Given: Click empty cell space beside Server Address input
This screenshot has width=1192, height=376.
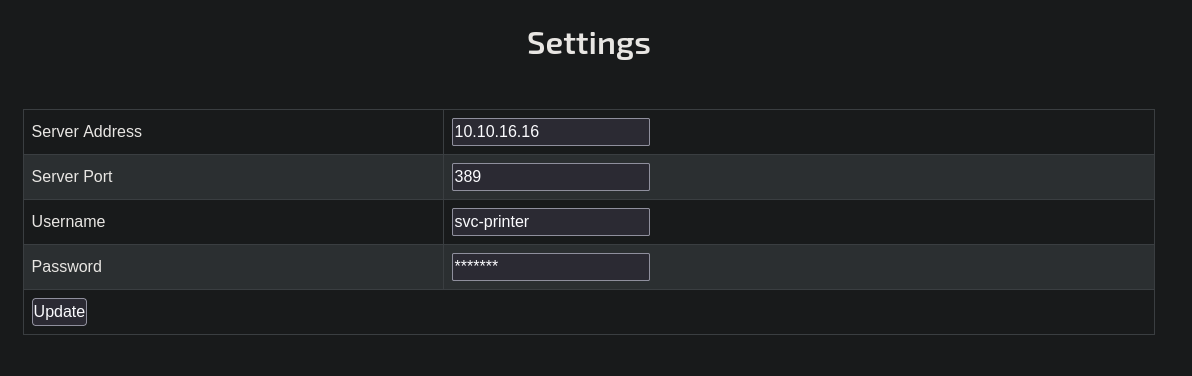Looking at the screenshot, I should (x=902, y=132).
